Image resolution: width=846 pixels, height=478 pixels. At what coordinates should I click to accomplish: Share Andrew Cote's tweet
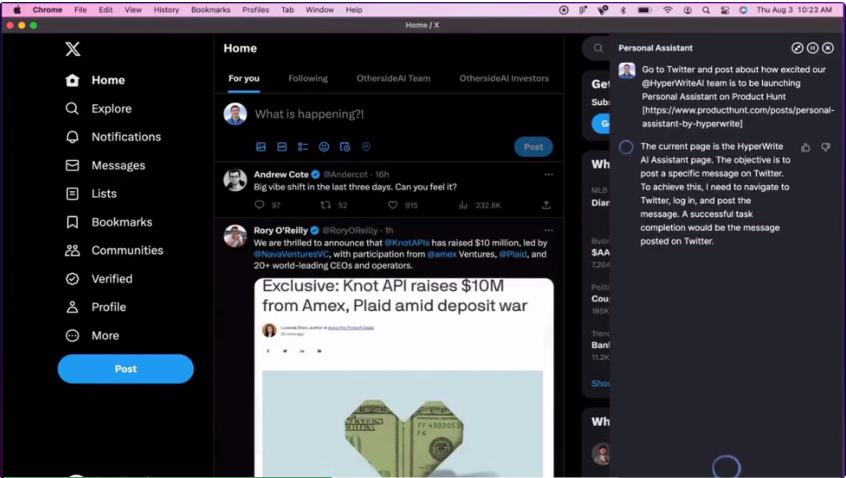546,205
